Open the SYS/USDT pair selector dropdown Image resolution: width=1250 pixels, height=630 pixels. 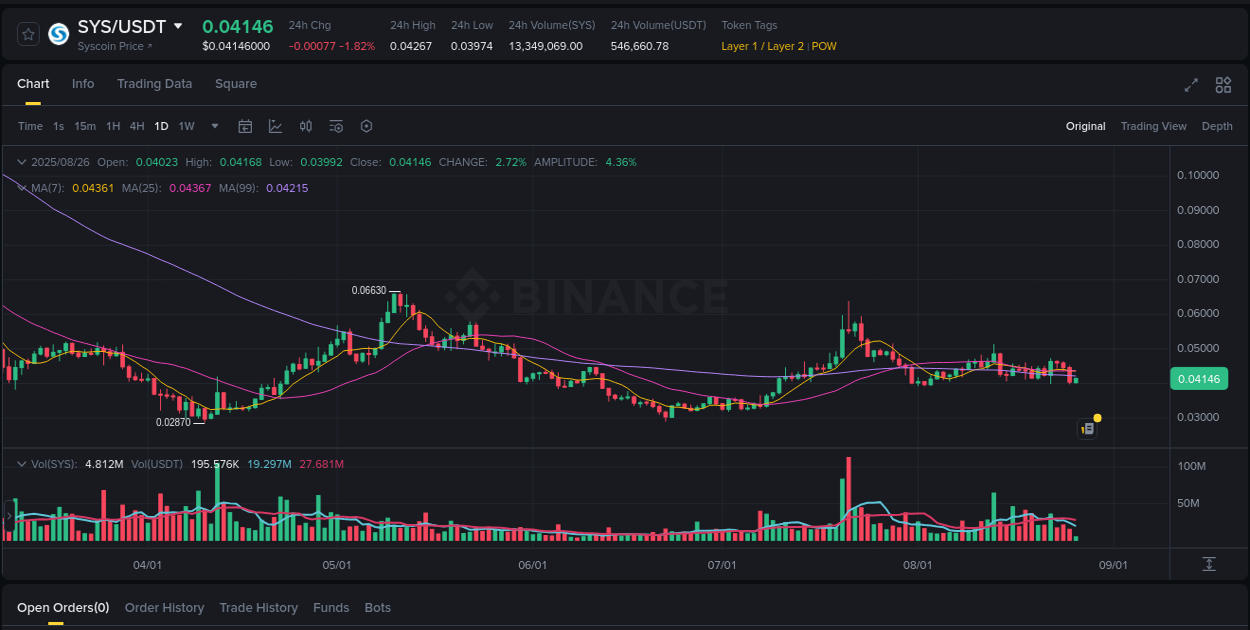[178, 26]
